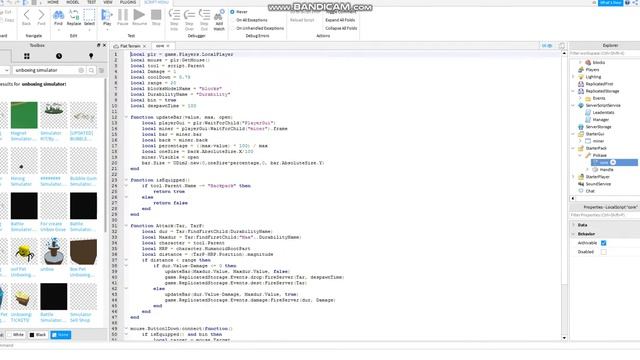Set Toolbox background to White
The width and height of the screenshot is (640, 360).
(16, 335)
